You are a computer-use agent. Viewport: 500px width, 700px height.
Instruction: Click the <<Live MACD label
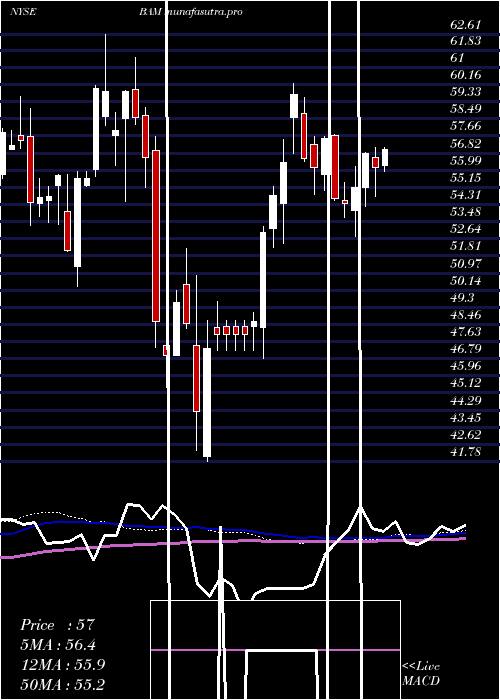(421, 674)
